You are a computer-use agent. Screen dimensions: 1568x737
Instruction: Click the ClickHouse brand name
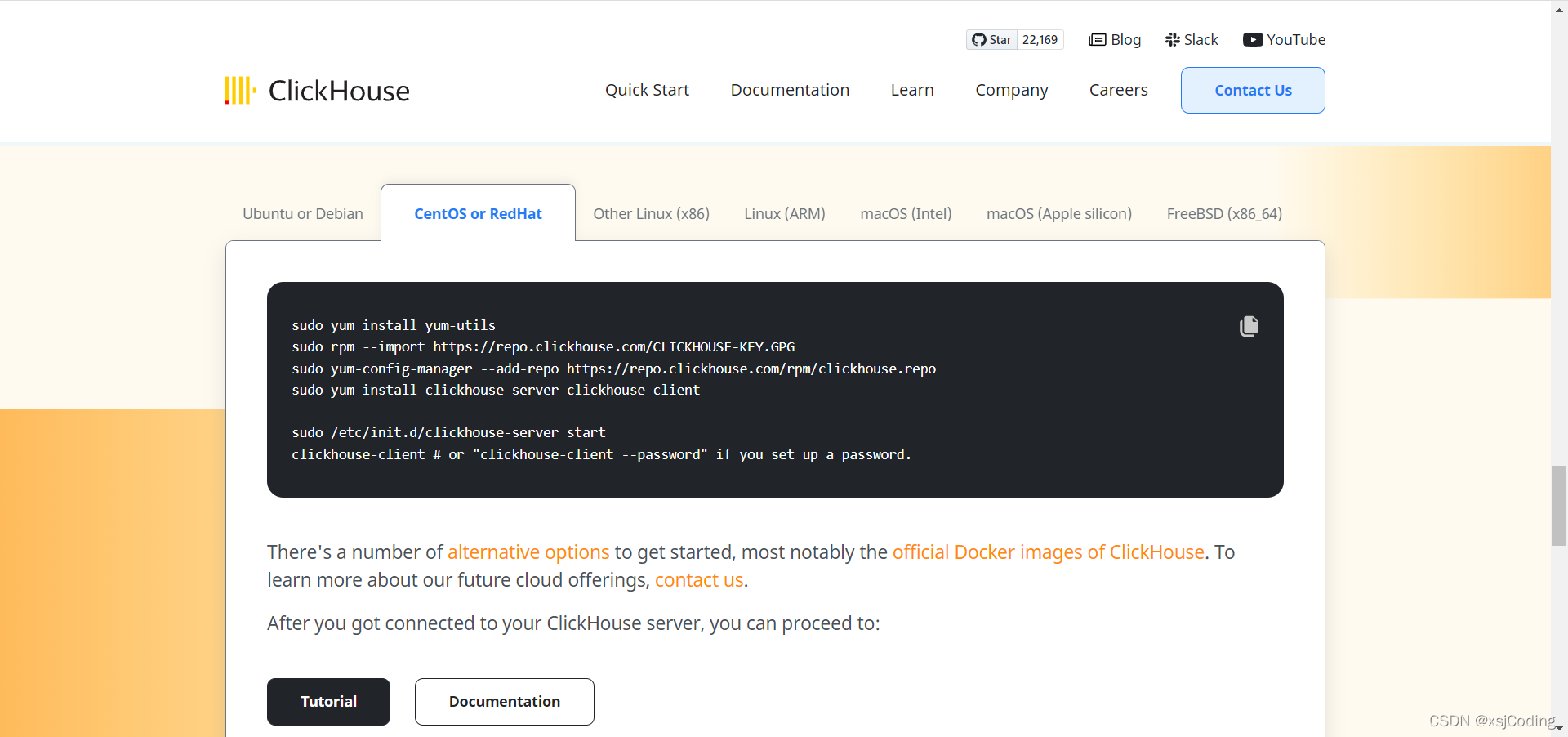click(339, 91)
